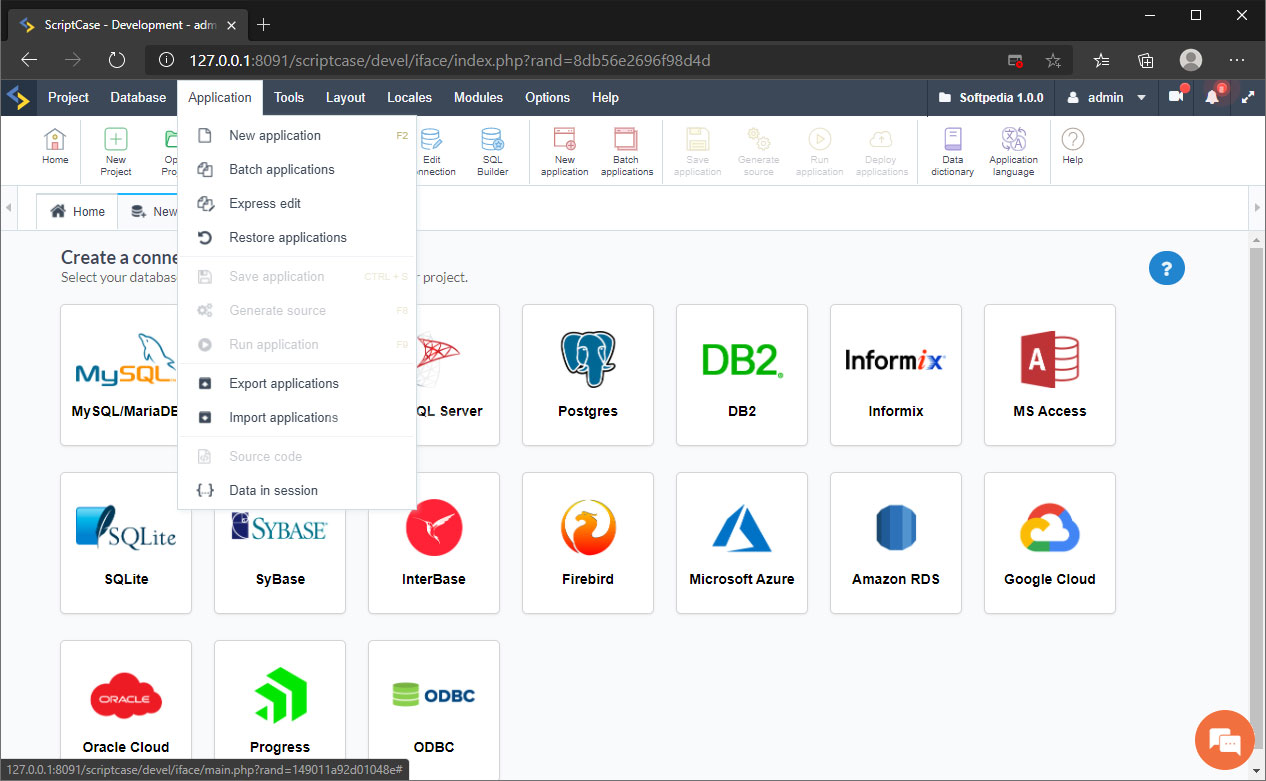The height and width of the screenshot is (781, 1266).
Task: Select the Firebird database card
Action: click(x=588, y=543)
